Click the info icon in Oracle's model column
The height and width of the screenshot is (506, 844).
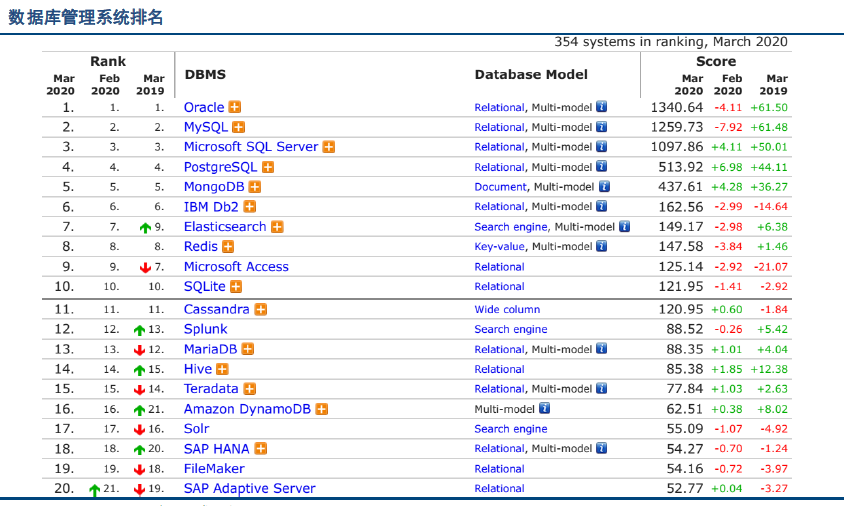point(602,107)
